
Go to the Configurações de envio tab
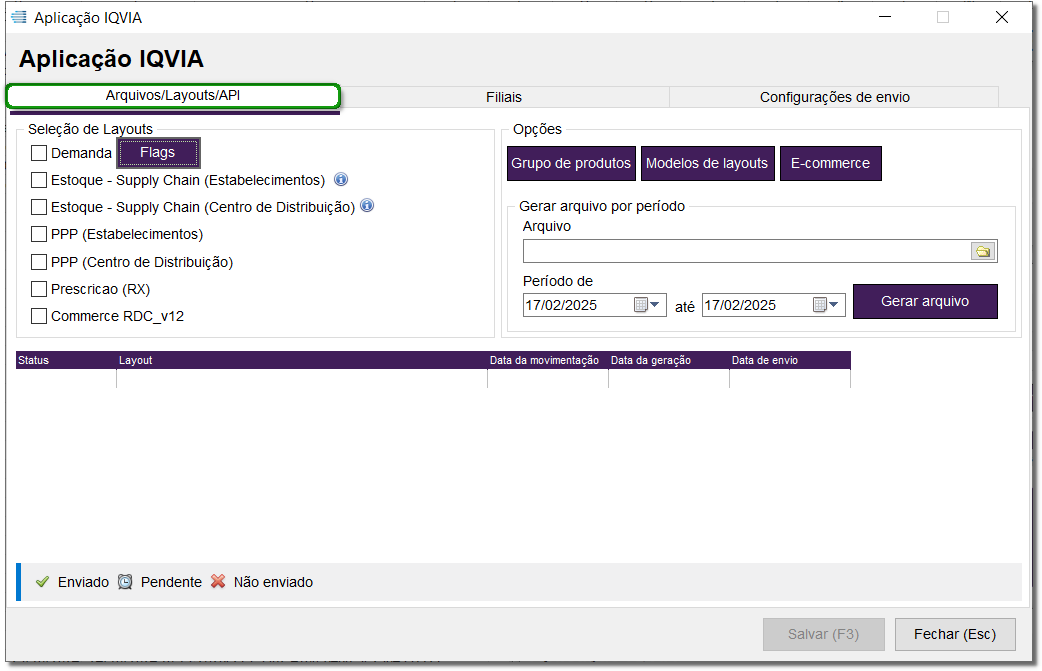click(834, 97)
